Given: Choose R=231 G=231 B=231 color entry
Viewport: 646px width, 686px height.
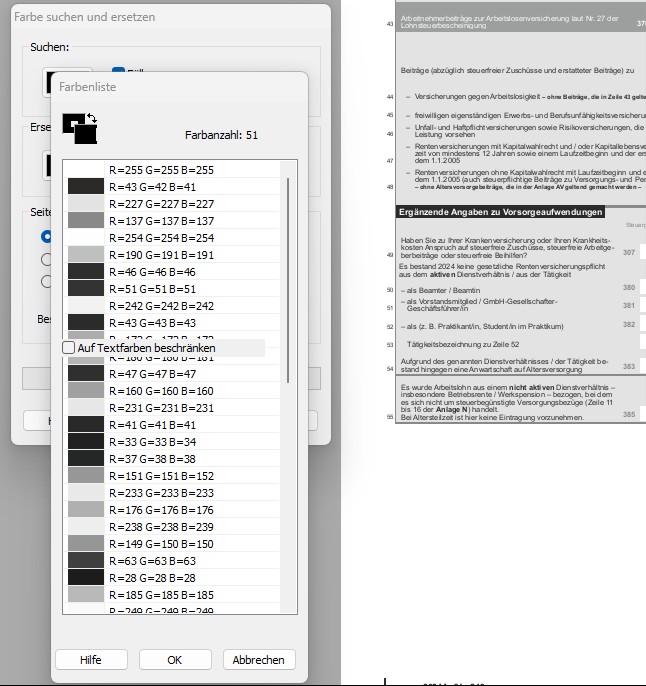Looking at the screenshot, I should (172, 408).
